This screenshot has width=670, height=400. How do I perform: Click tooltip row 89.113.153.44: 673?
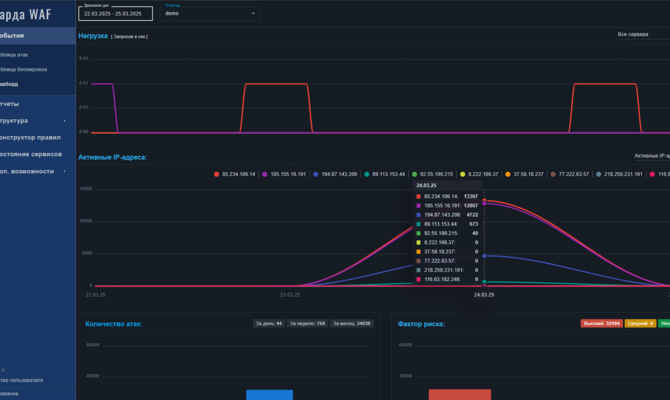point(447,224)
